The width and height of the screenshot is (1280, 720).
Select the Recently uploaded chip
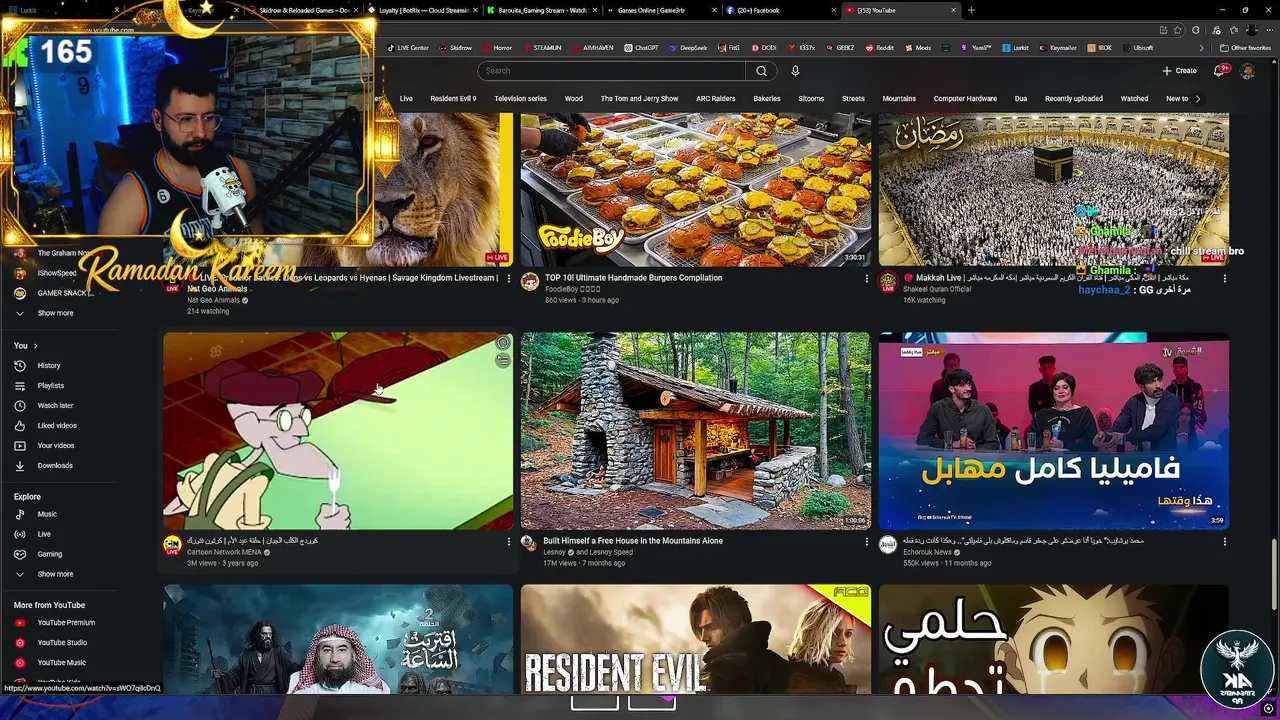click(1074, 98)
